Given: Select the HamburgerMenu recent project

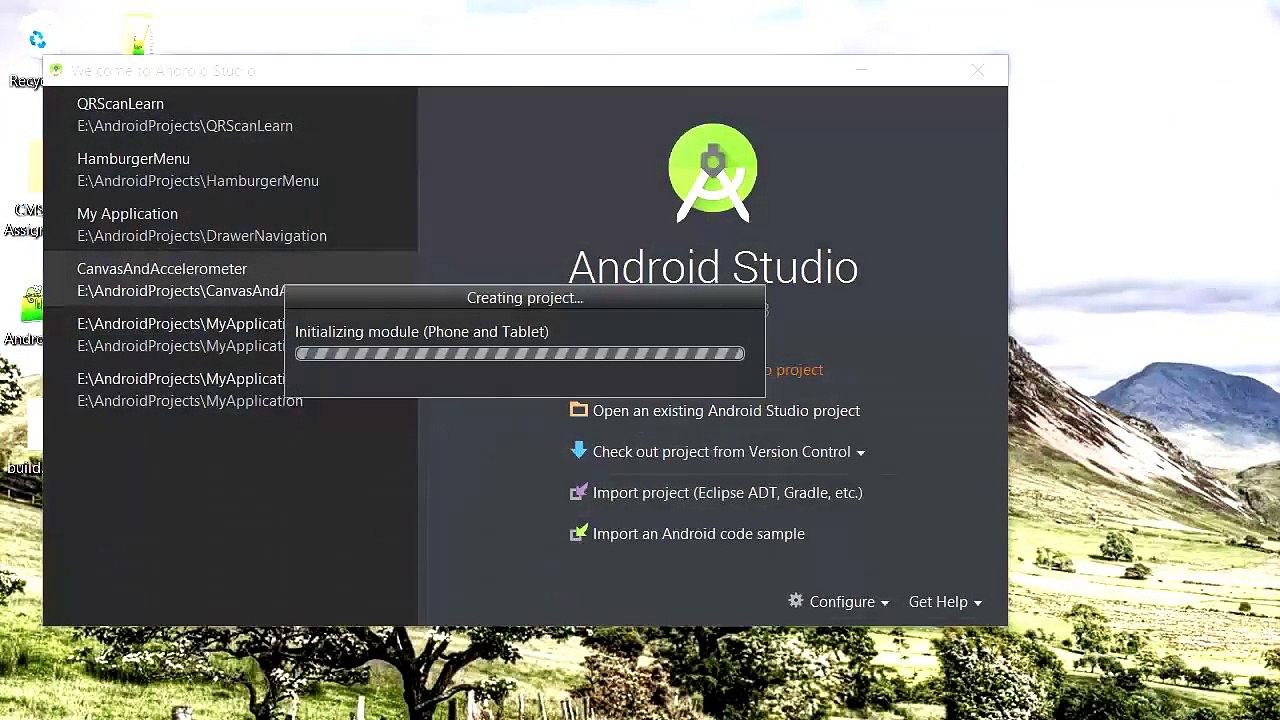Looking at the screenshot, I should (230, 169).
